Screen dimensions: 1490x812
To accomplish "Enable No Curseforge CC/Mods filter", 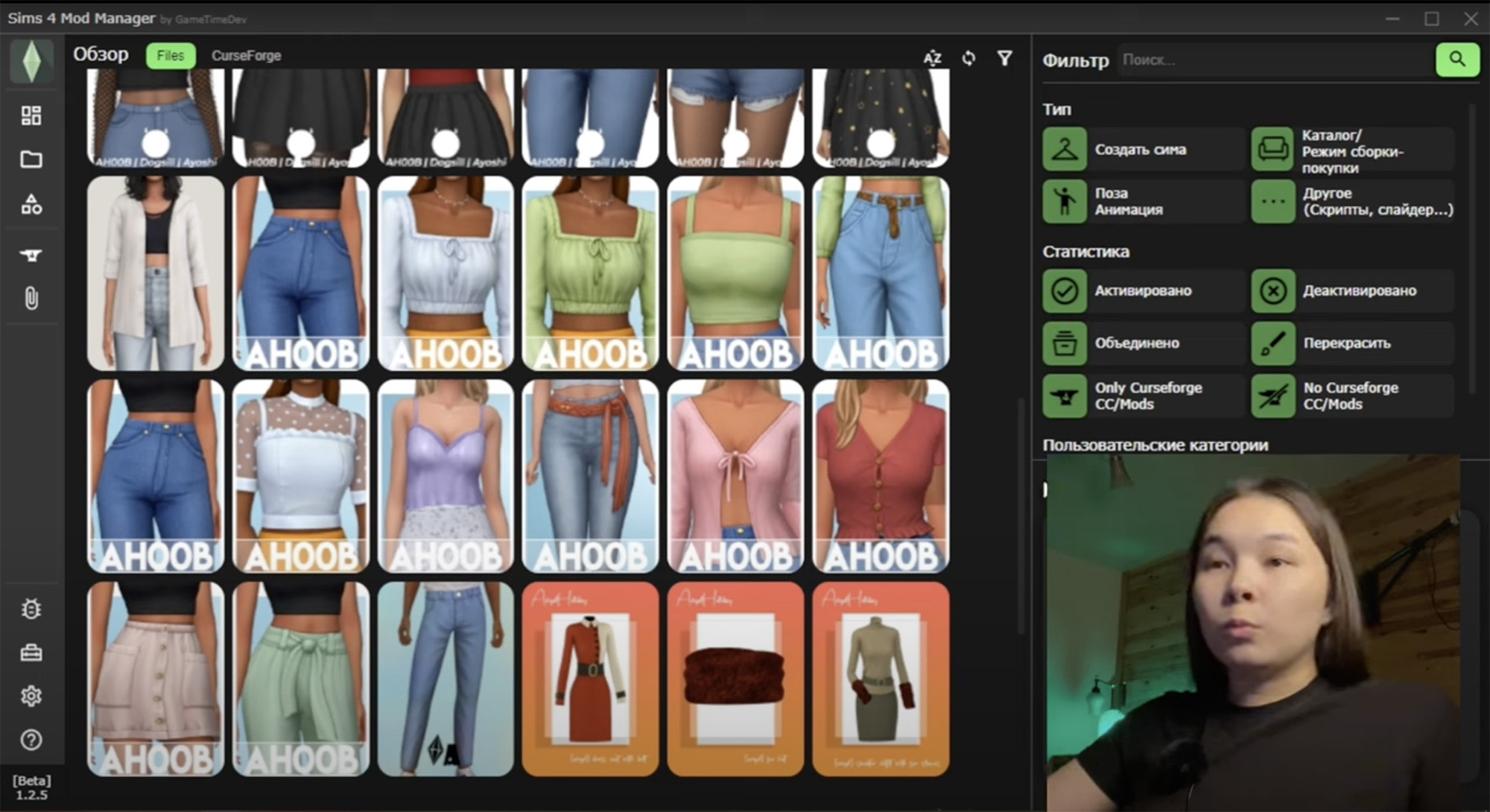I will [1352, 396].
